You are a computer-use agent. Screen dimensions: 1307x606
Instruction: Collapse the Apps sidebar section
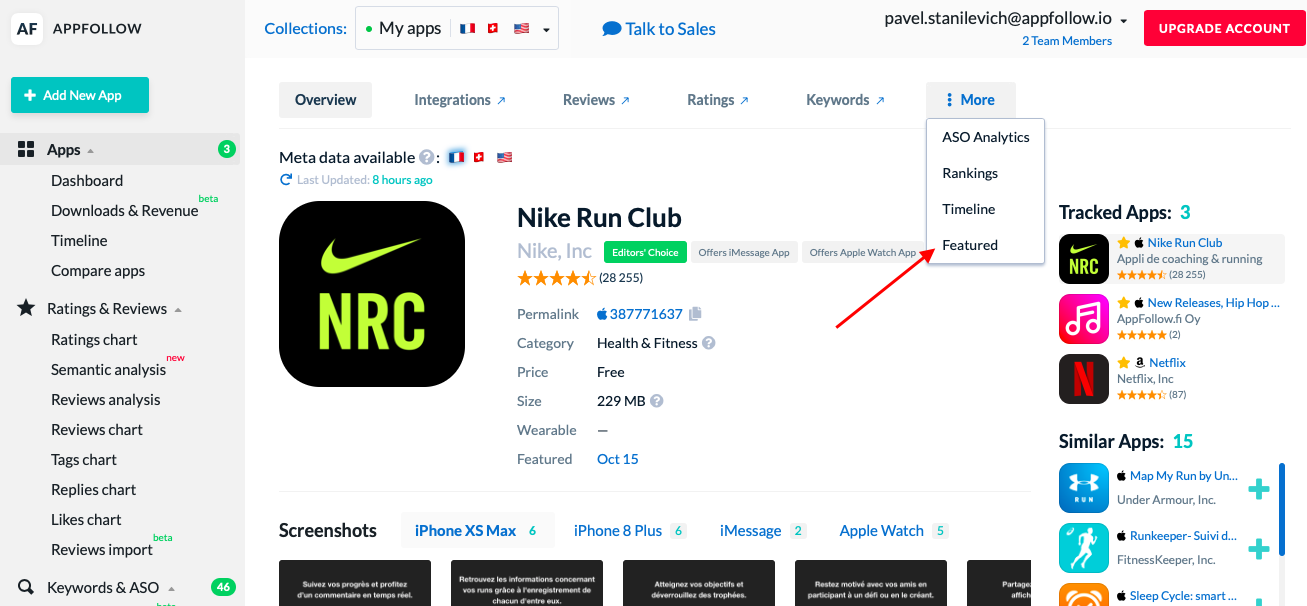91,151
